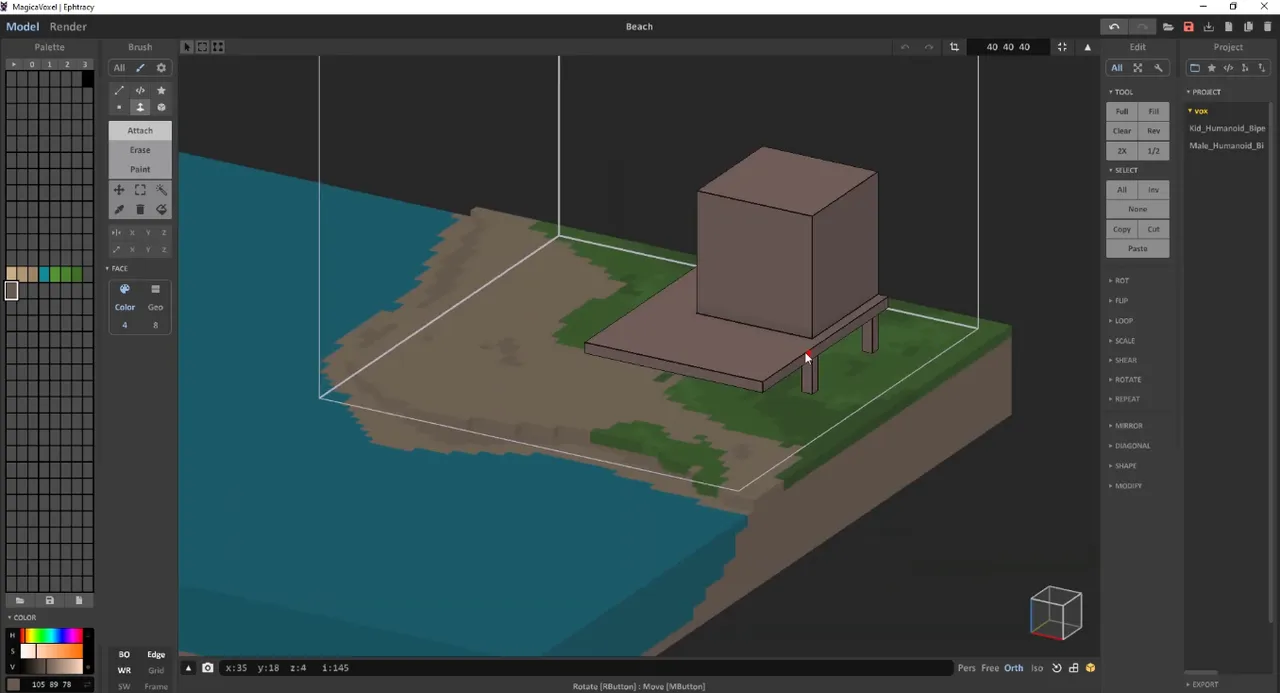
Task: Collapse the COLOR section
Action: pyautogui.click(x=22, y=618)
